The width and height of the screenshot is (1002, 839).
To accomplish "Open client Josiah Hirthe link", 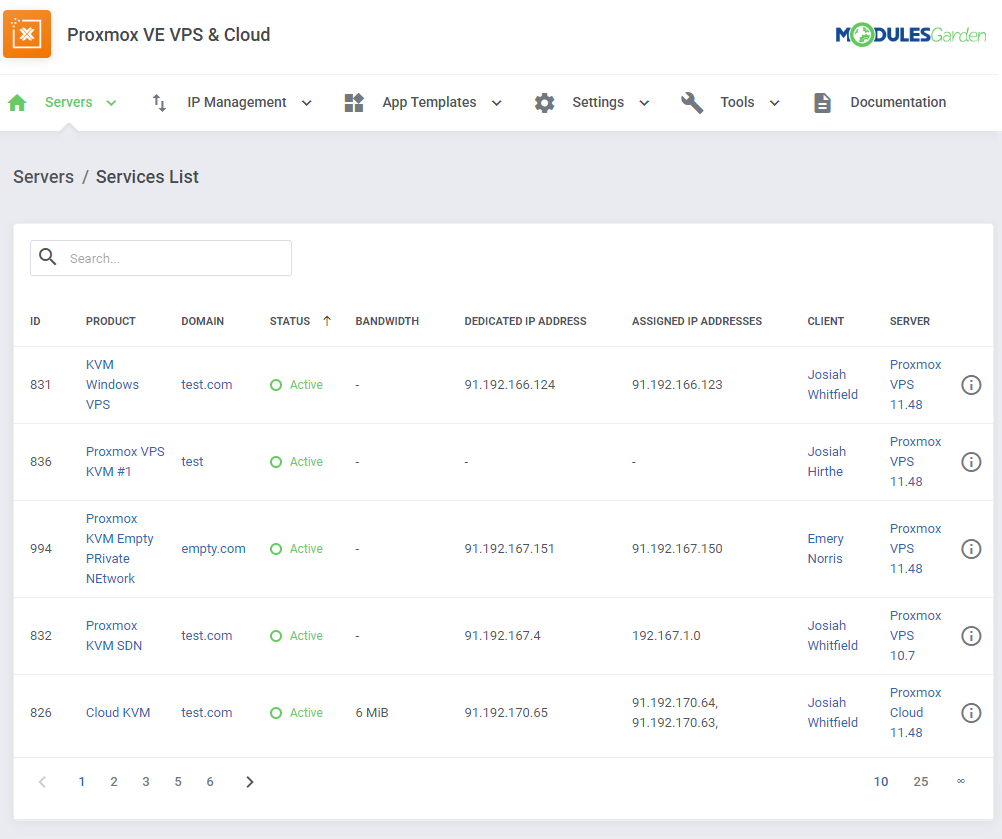I will [x=826, y=461].
